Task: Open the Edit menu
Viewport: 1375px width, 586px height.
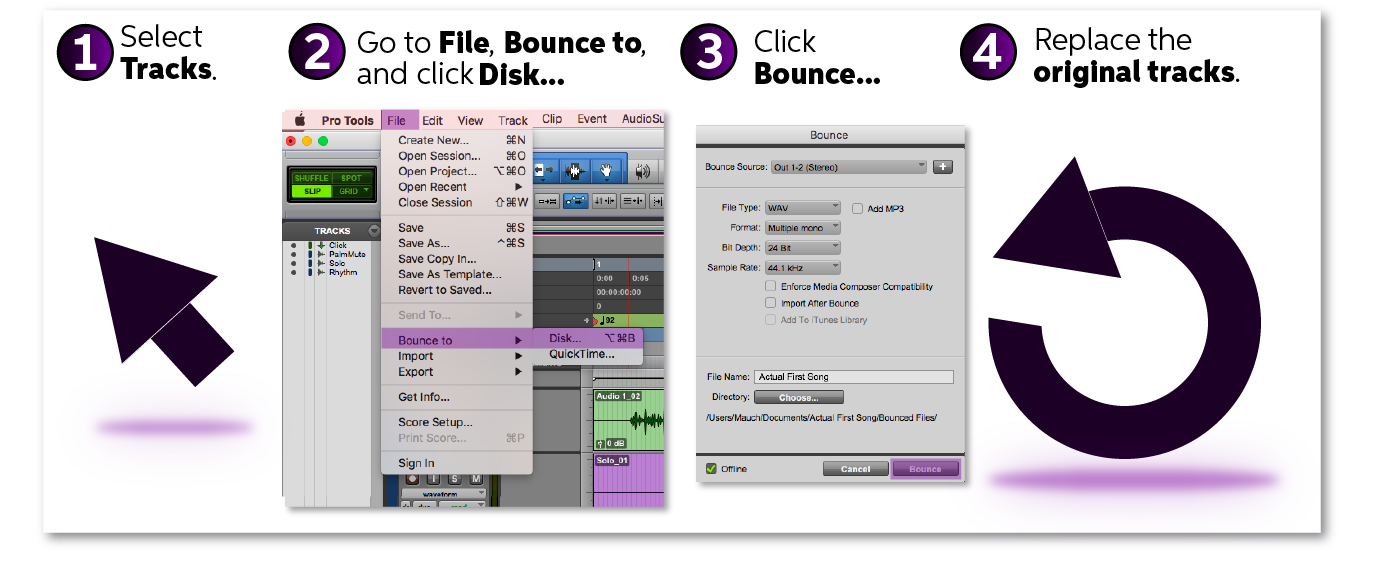Action: tap(432, 120)
